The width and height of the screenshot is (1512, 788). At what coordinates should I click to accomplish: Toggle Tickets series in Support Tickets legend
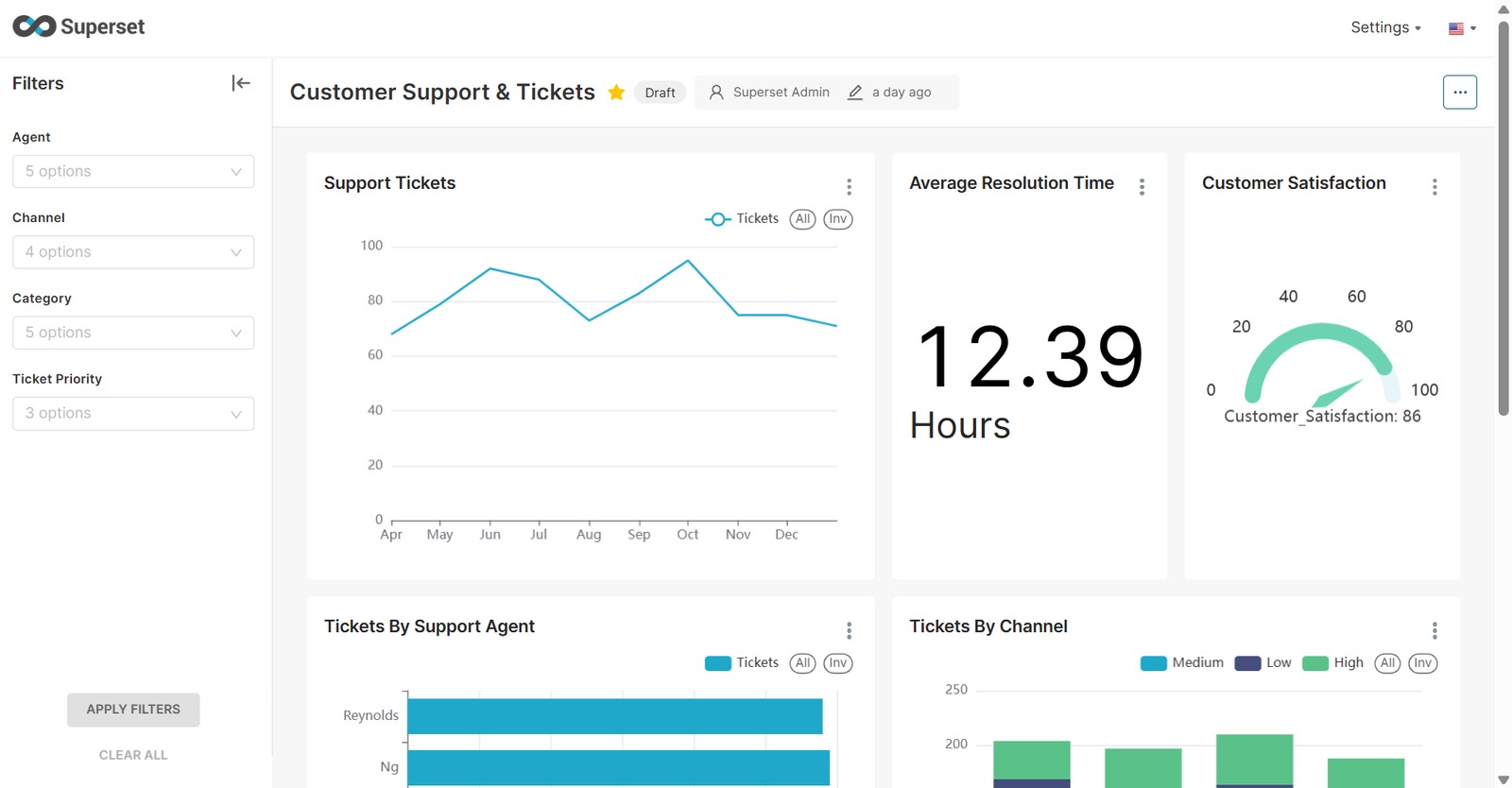tap(742, 219)
